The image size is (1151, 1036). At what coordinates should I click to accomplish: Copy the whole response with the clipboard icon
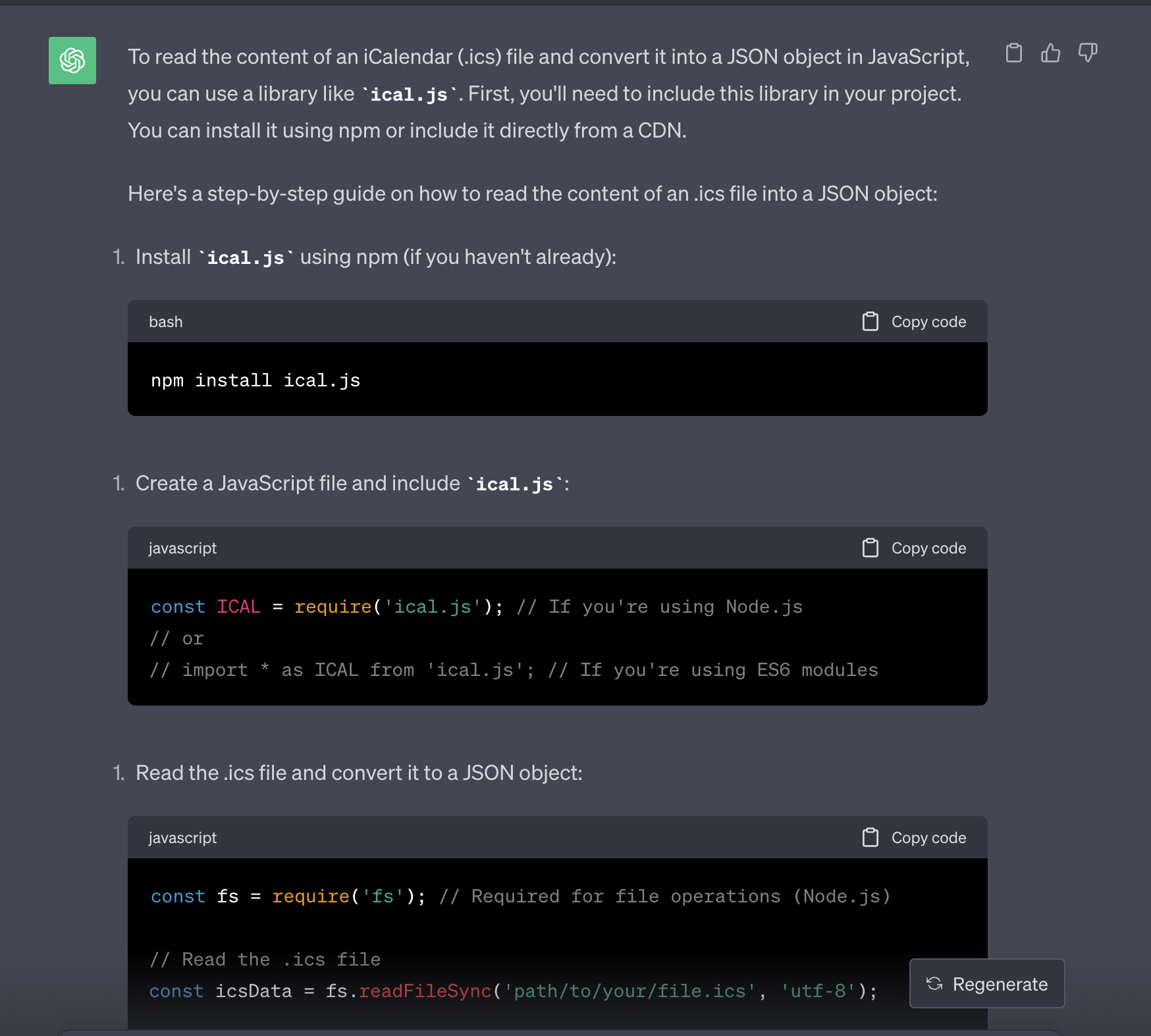click(x=1014, y=53)
